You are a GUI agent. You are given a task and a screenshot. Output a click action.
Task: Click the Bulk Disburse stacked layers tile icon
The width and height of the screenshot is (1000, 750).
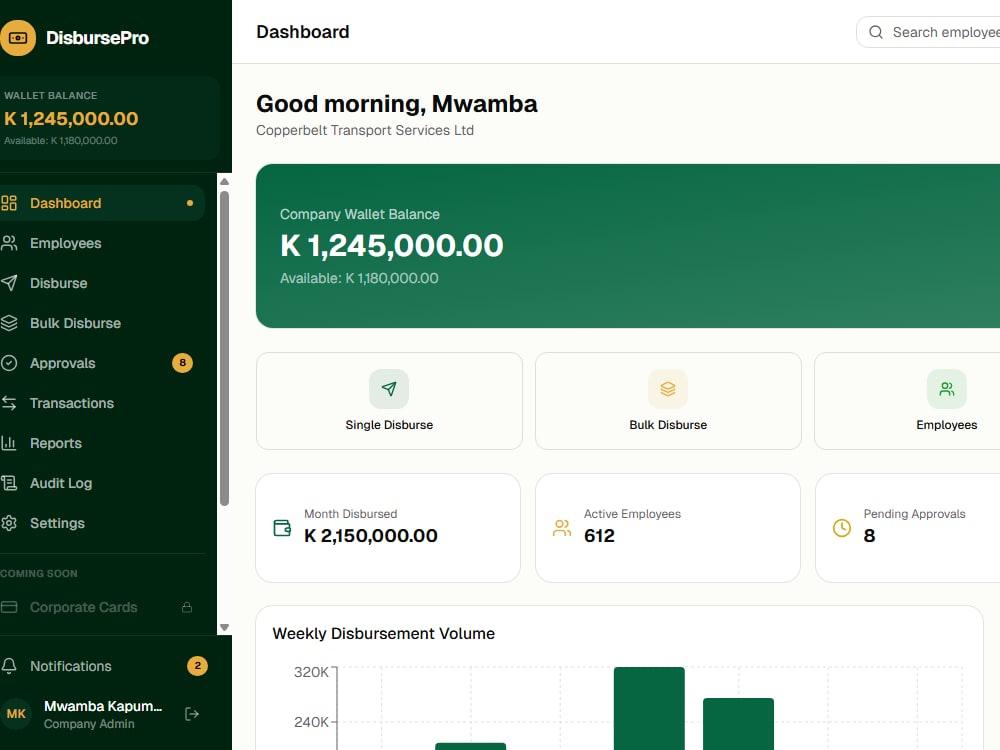pyautogui.click(x=668, y=389)
